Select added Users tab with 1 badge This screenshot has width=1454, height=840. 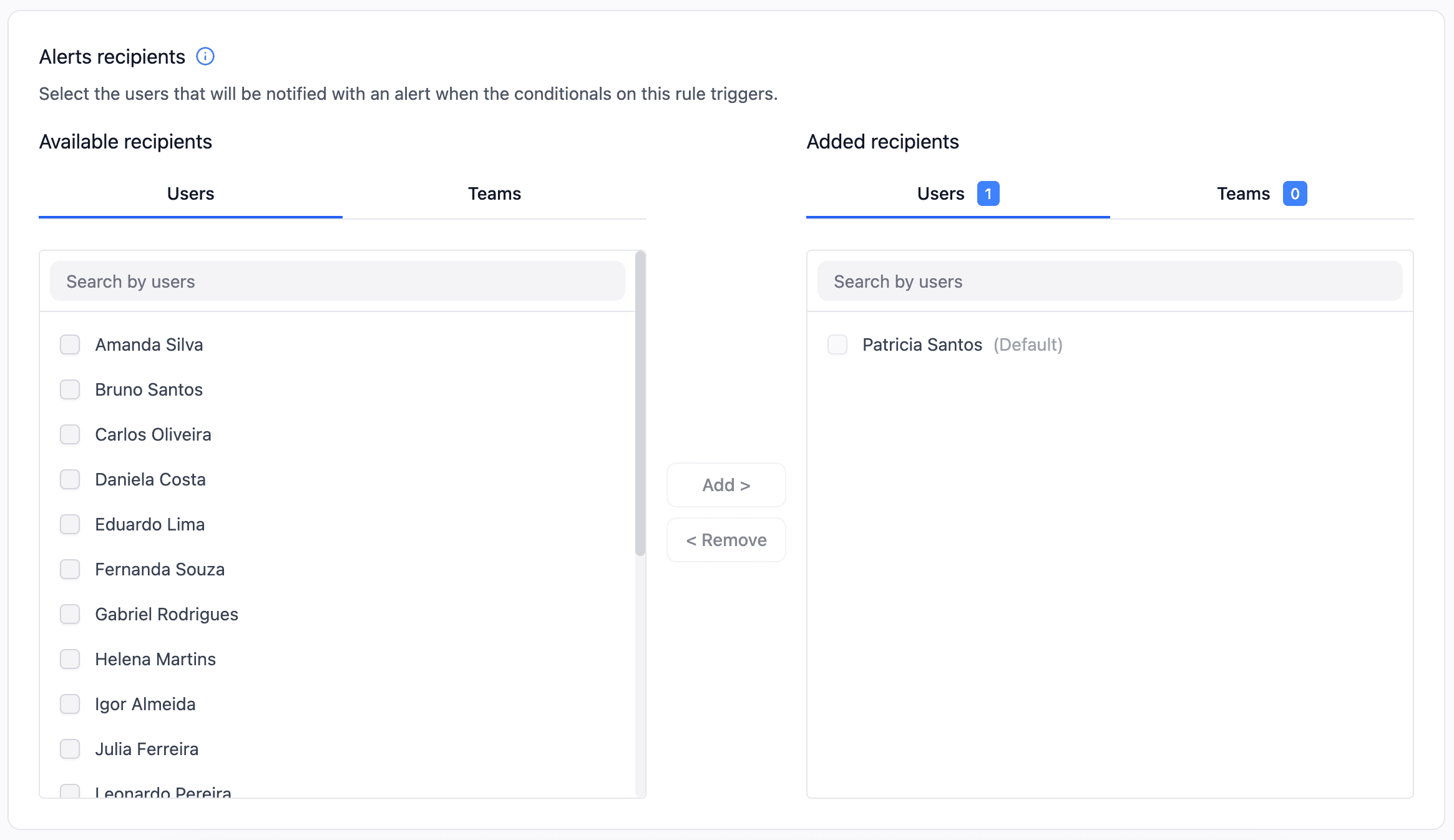click(957, 194)
